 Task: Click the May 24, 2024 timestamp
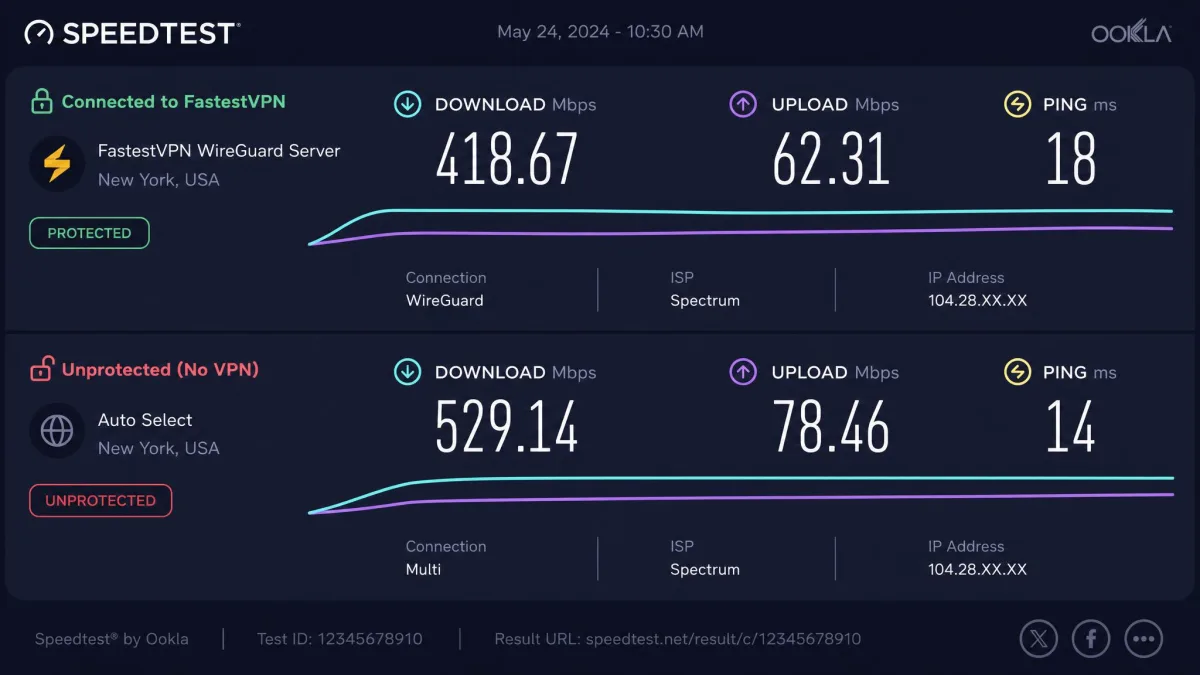(x=600, y=32)
